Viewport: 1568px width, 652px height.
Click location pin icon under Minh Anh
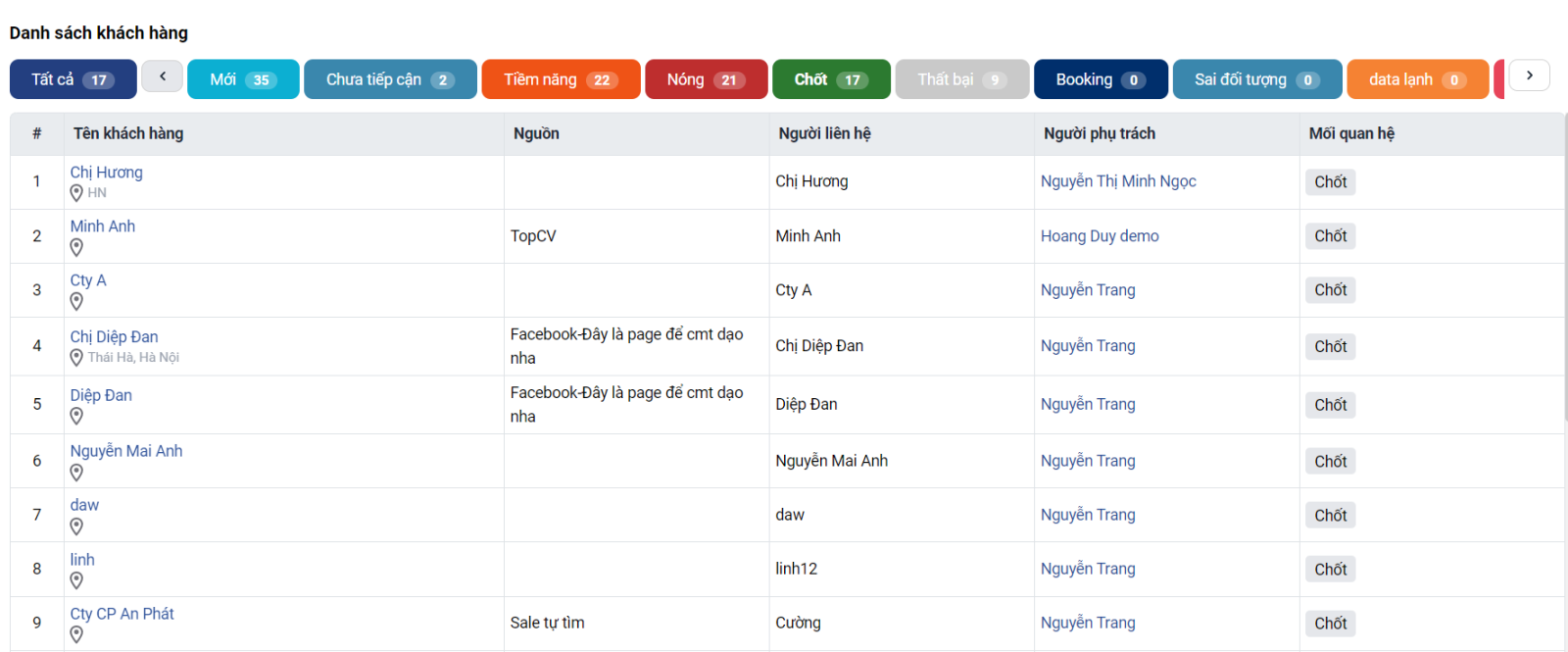pyautogui.click(x=76, y=248)
